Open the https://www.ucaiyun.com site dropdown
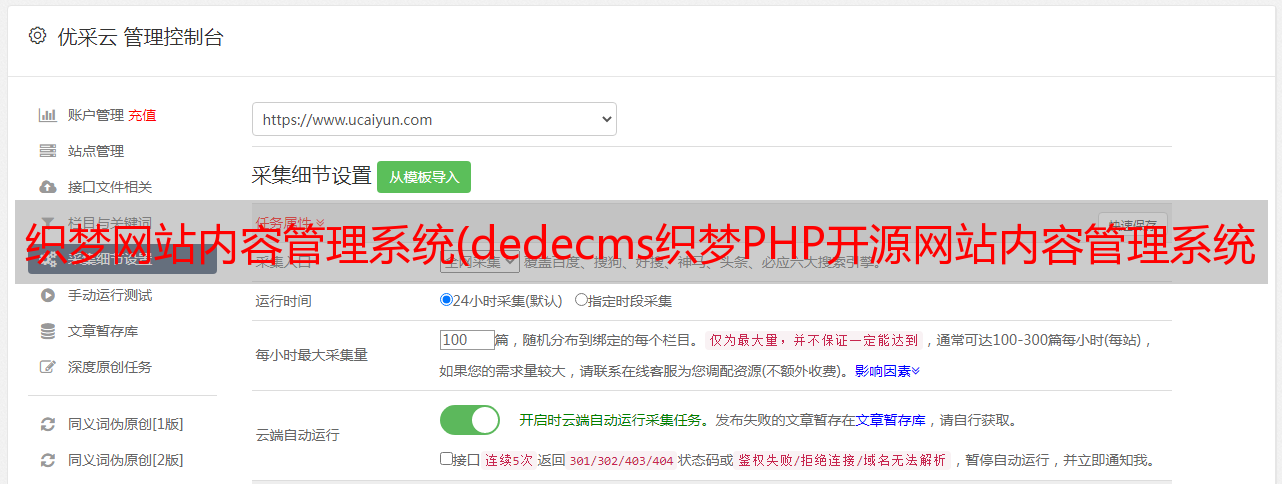Screen dimensions: 1282x484 pos(434,119)
